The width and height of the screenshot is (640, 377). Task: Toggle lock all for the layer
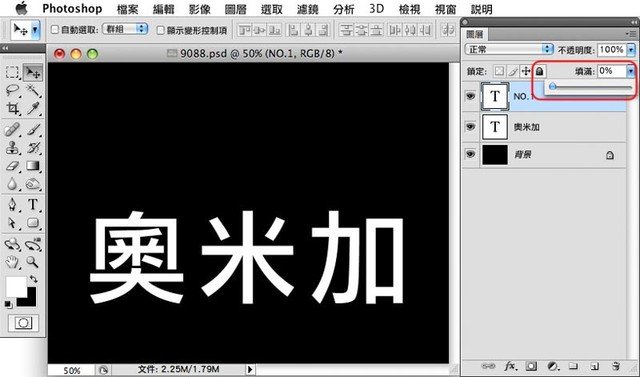(540, 71)
